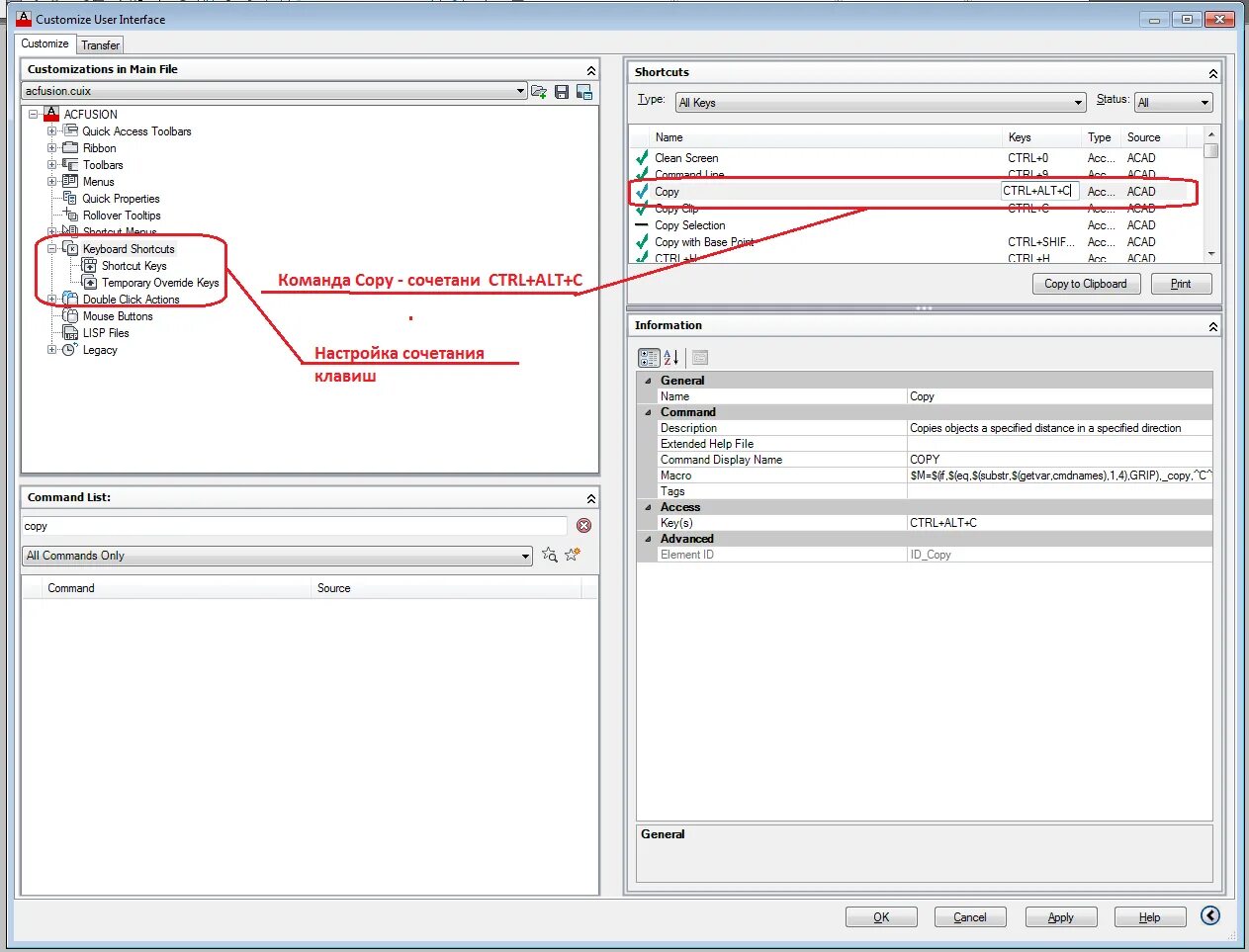Click the Macro property value

pyautogui.click(x=1059, y=476)
